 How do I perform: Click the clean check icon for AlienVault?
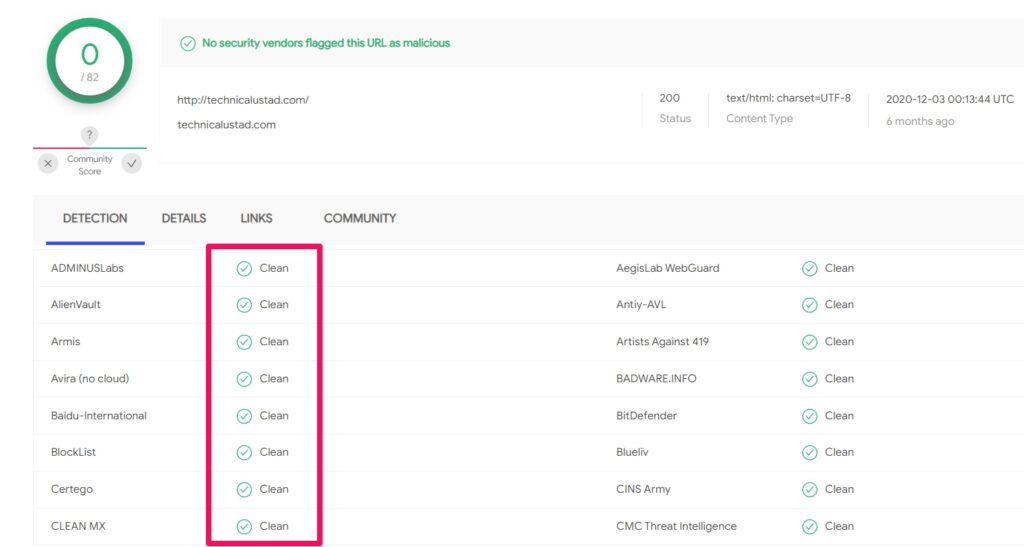[244, 305]
